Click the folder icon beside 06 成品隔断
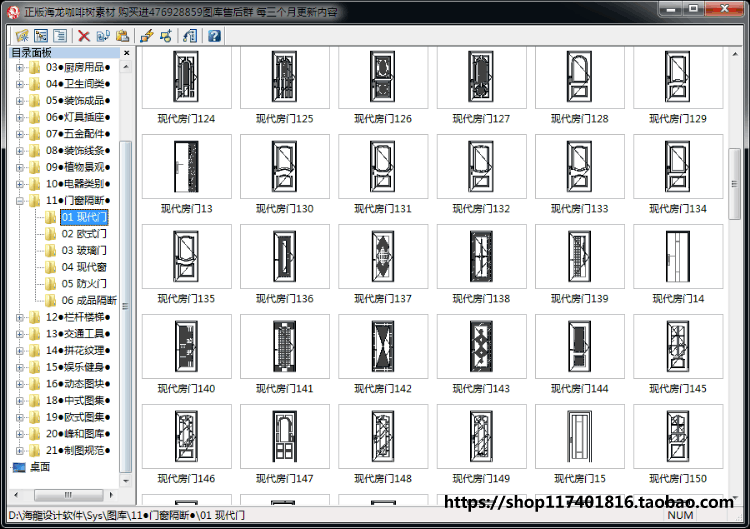This screenshot has width=750, height=529. click(50, 300)
